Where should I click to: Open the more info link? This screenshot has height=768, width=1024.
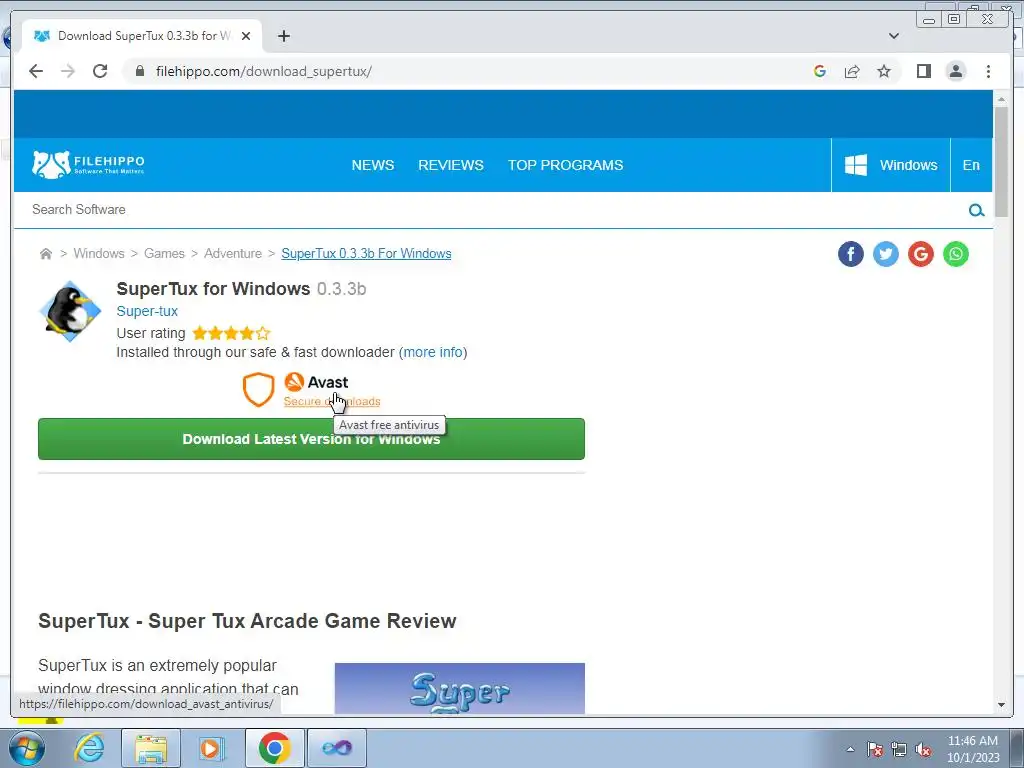[433, 353]
